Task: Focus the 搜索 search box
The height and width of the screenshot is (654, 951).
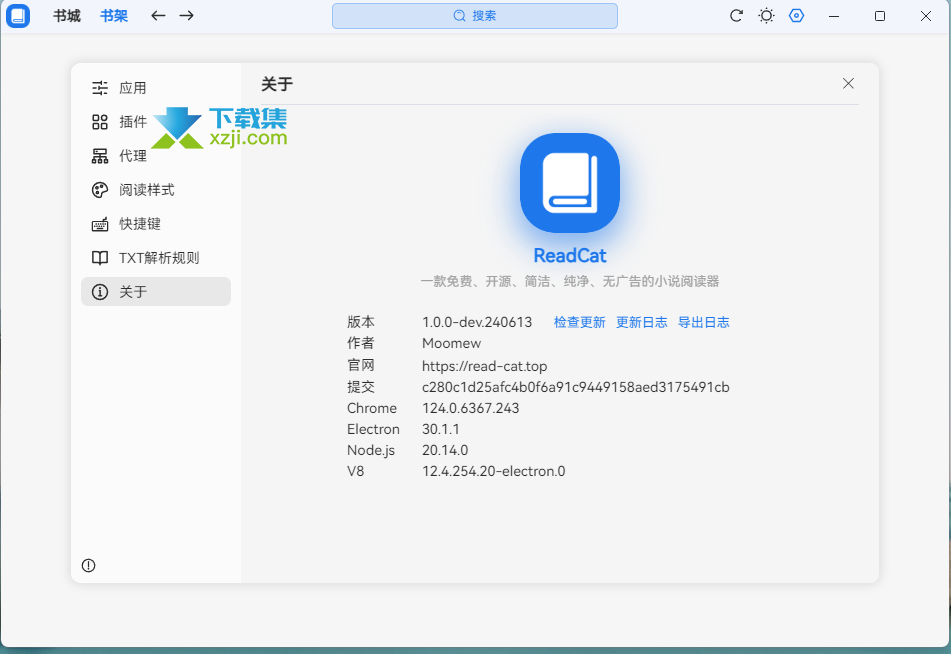Action: 475,16
